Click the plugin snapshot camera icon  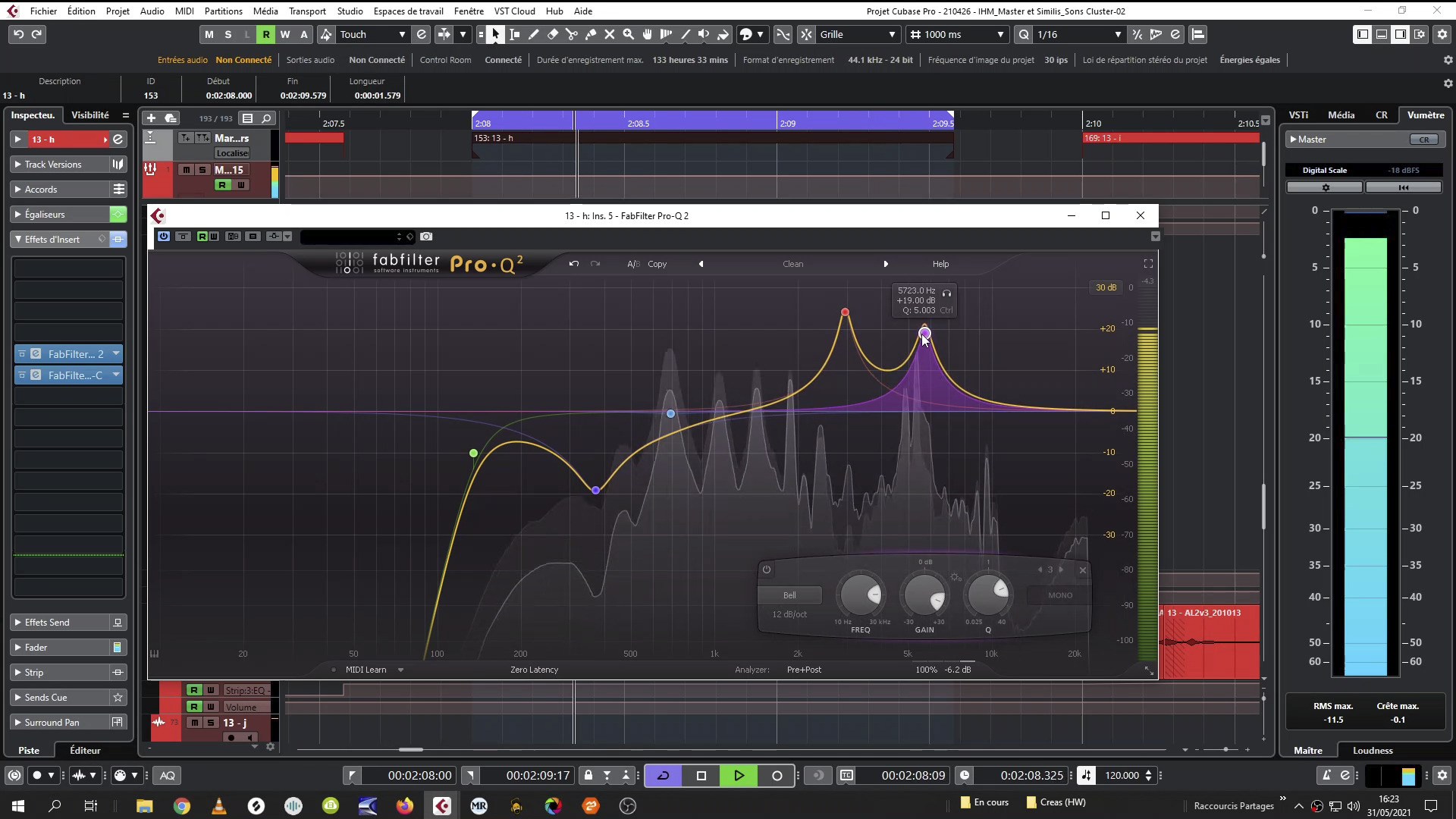[x=426, y=237]
